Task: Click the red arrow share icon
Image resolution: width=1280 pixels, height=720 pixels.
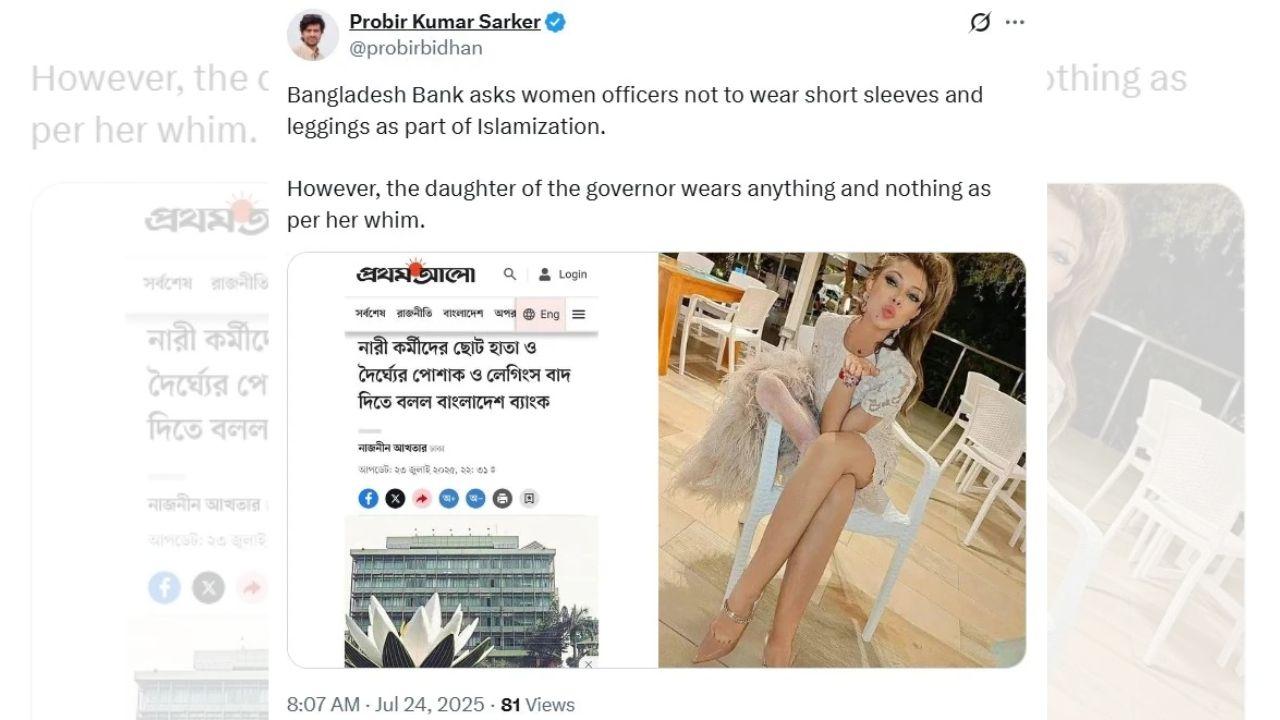Action: [x=422, y=498]
